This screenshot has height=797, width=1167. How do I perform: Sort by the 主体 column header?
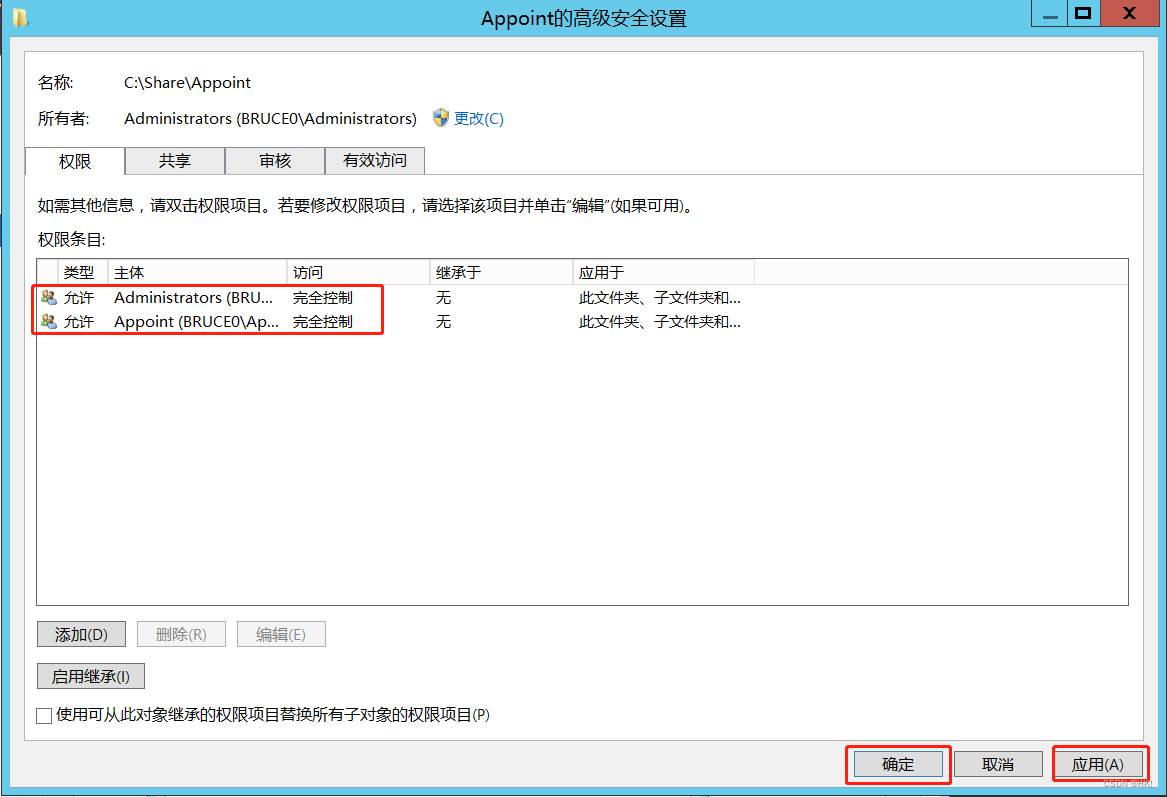pyautogui.click(x=197, y=272)
